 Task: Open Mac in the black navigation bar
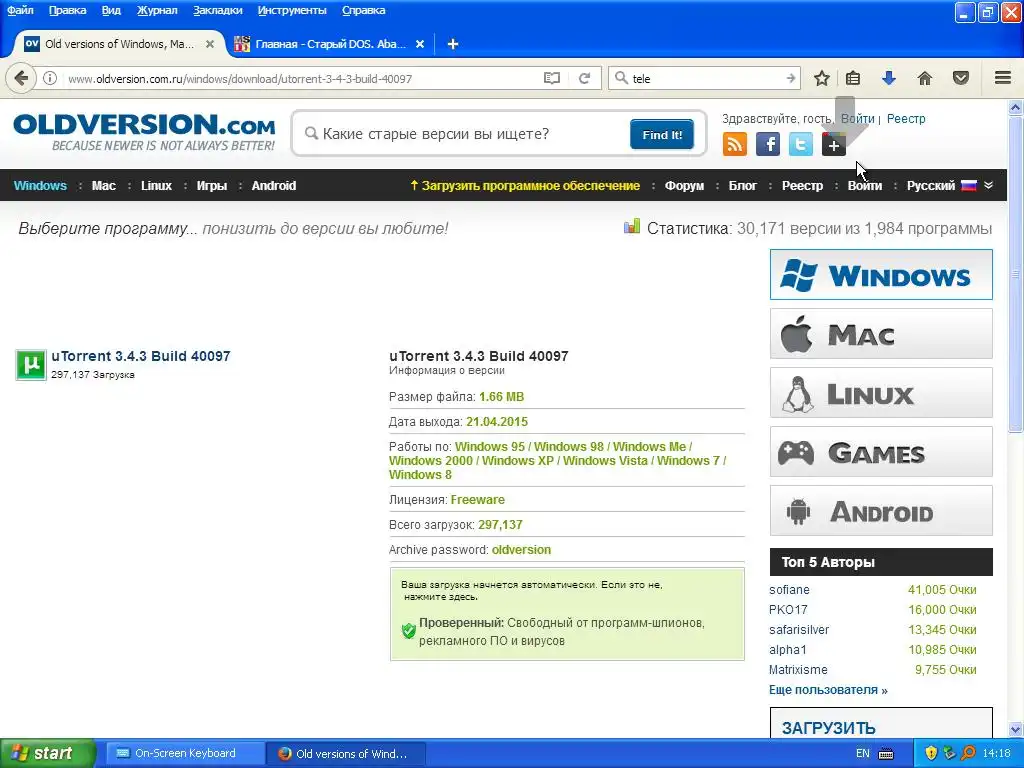(104, 185)
